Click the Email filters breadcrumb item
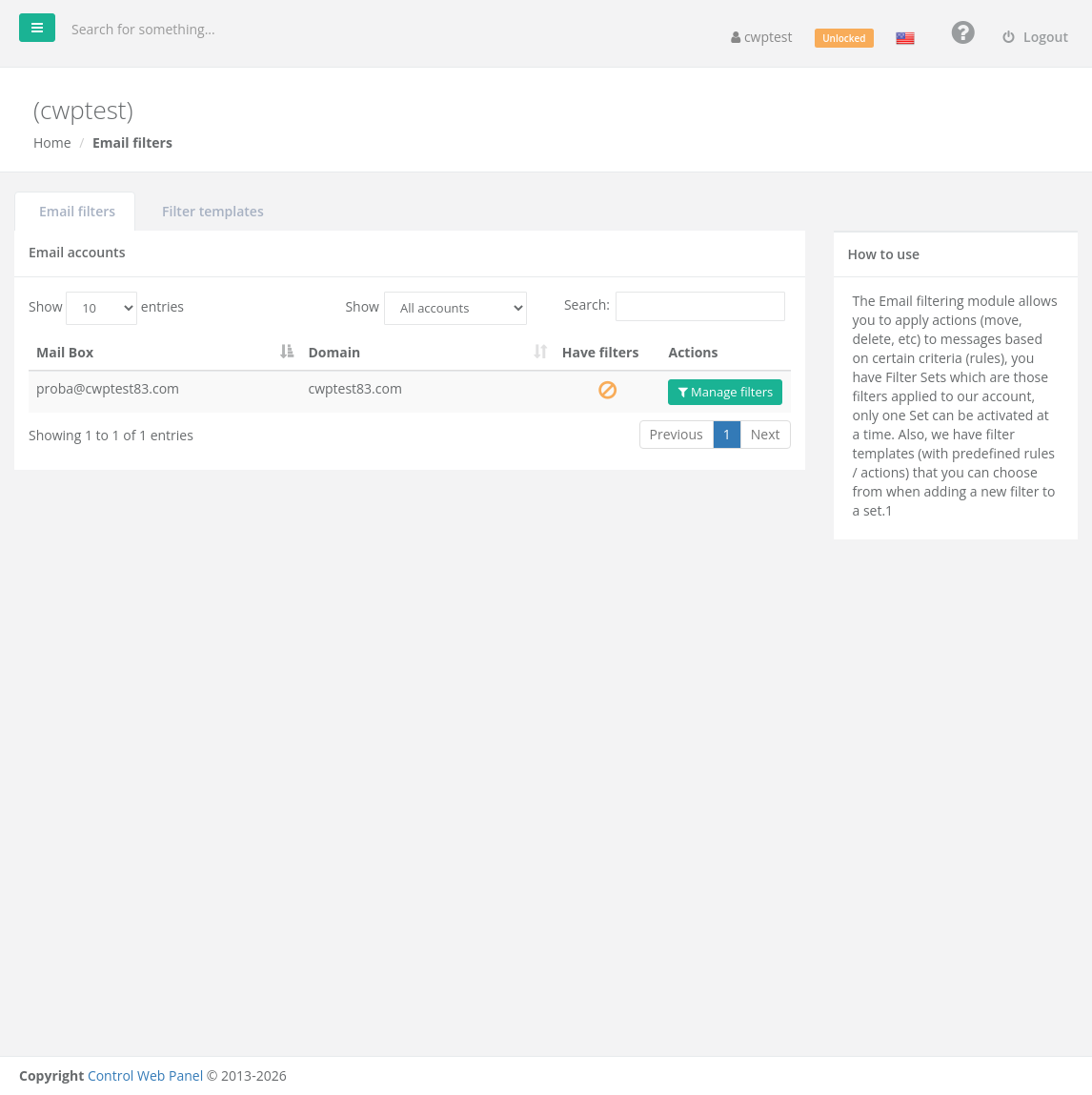This screenshot has height=1095, width=1092. pos(131,142)
